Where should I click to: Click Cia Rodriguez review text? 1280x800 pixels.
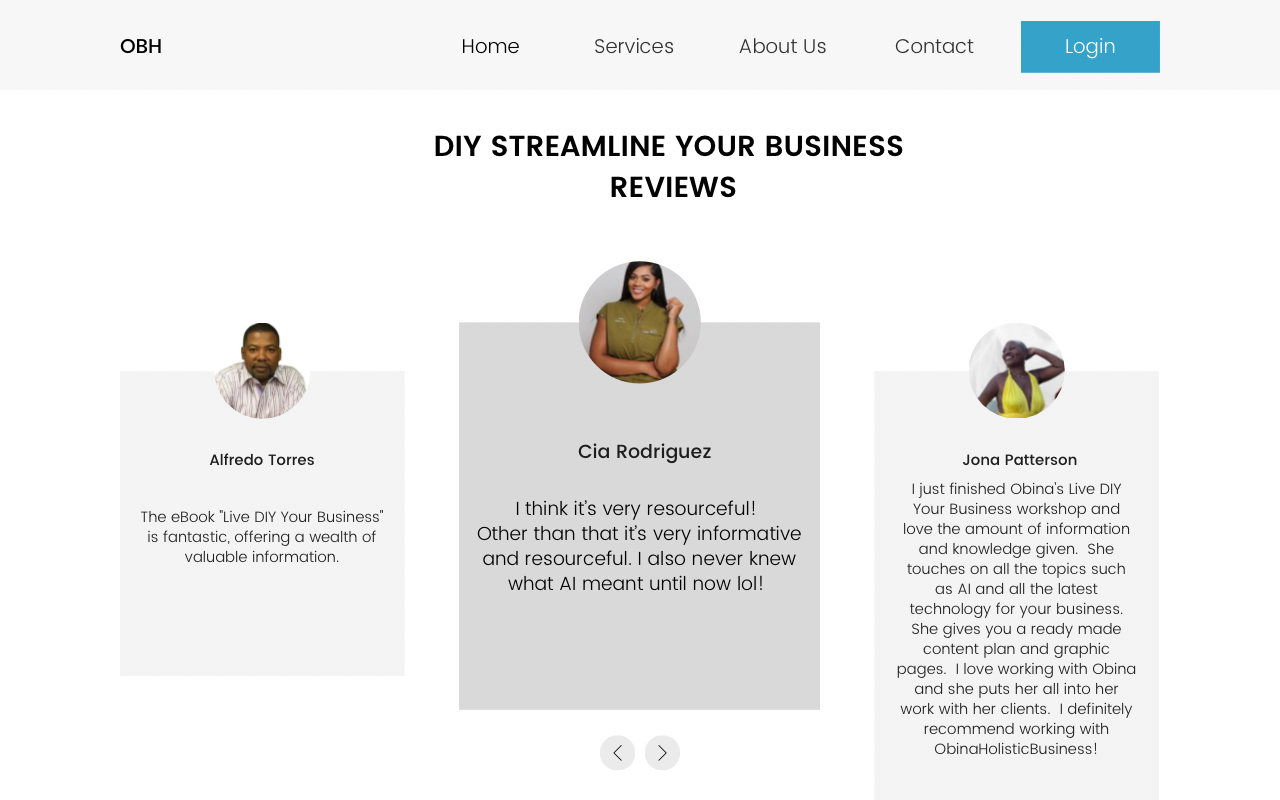[639, 546]
